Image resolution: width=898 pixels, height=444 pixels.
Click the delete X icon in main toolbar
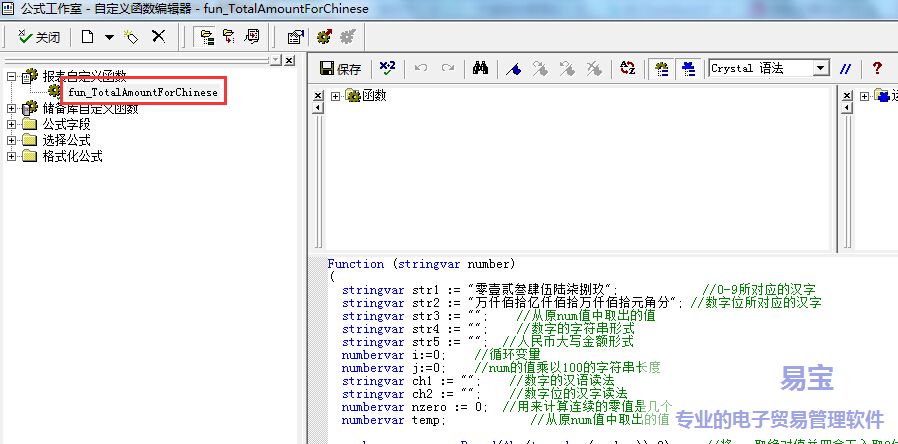coord(158,37)
